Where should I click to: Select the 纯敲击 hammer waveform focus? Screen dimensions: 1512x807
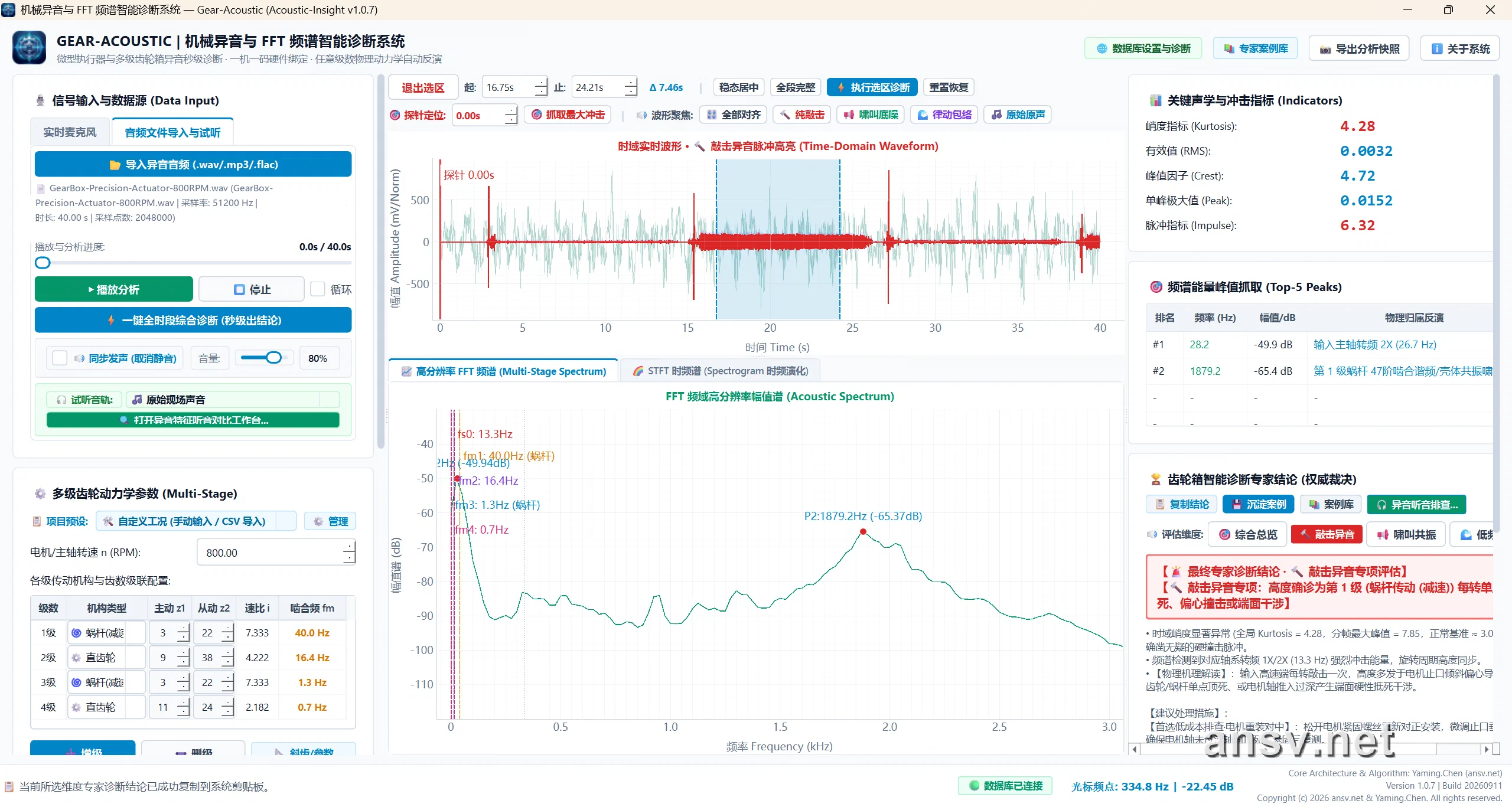tap(801, 115)
